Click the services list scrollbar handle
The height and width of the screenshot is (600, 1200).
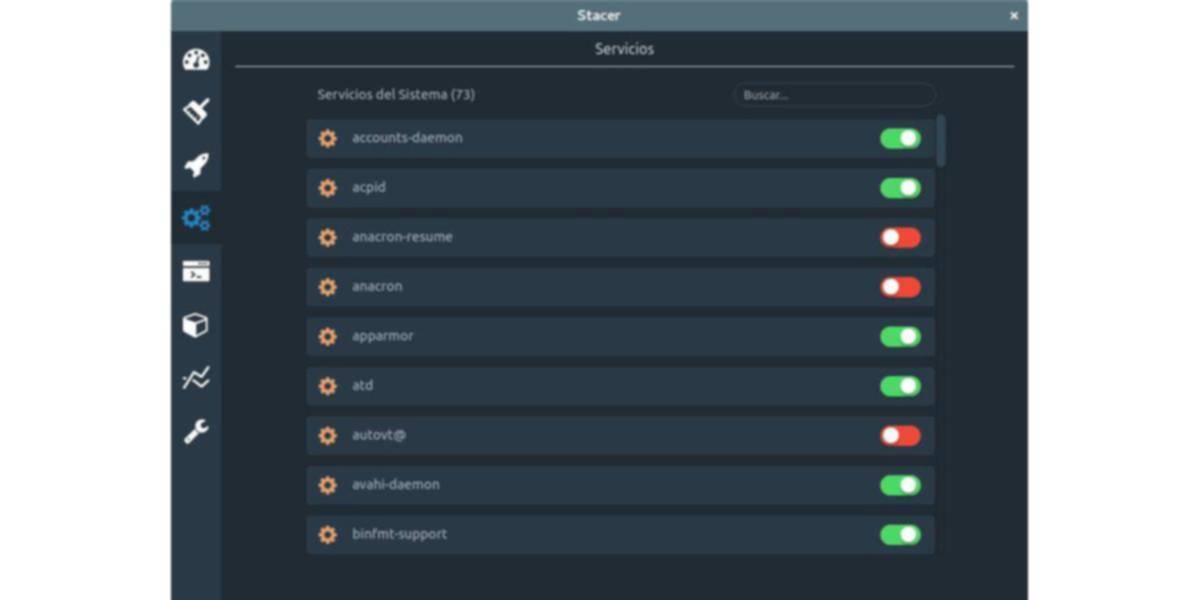pyautogui.click(x=941, y=140)
